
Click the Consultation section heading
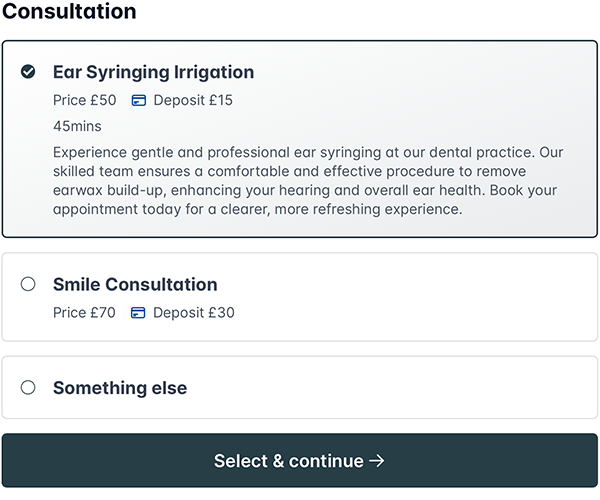click(x=70, y=12)
